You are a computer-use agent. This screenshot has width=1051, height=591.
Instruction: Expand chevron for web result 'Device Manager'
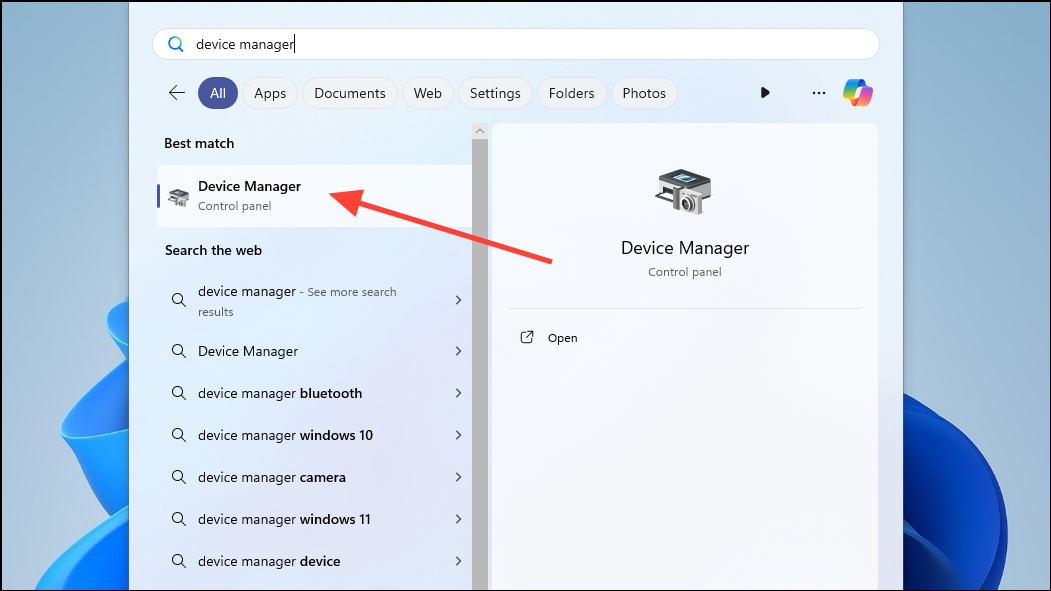458,351
